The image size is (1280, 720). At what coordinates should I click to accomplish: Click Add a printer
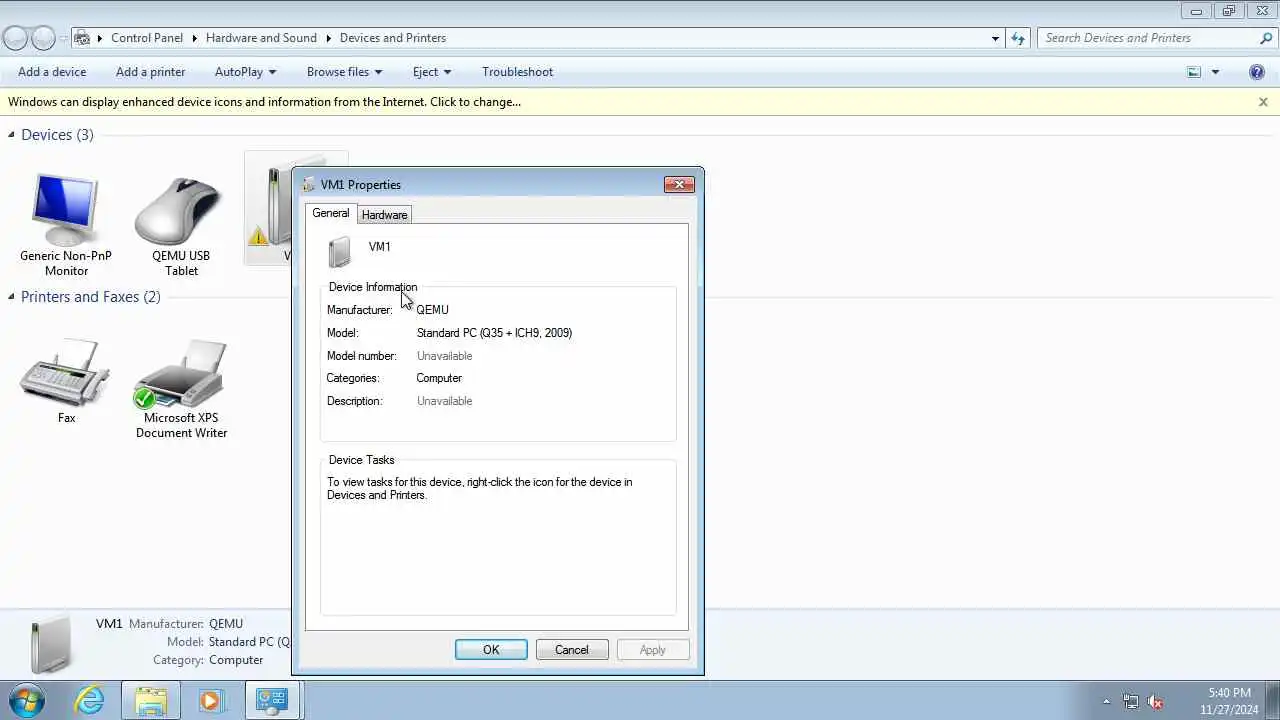[x=150, y=72]
